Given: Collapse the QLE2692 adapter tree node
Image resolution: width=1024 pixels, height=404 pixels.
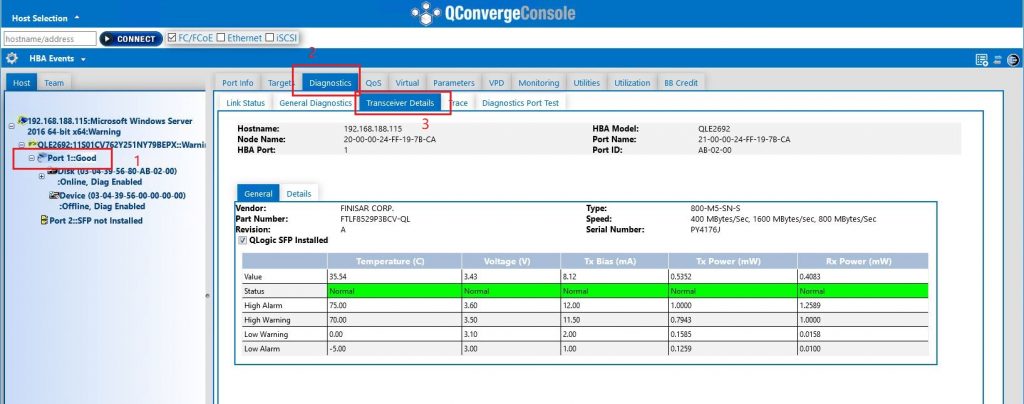Looking at the screenshot, I should click(22, 144).
